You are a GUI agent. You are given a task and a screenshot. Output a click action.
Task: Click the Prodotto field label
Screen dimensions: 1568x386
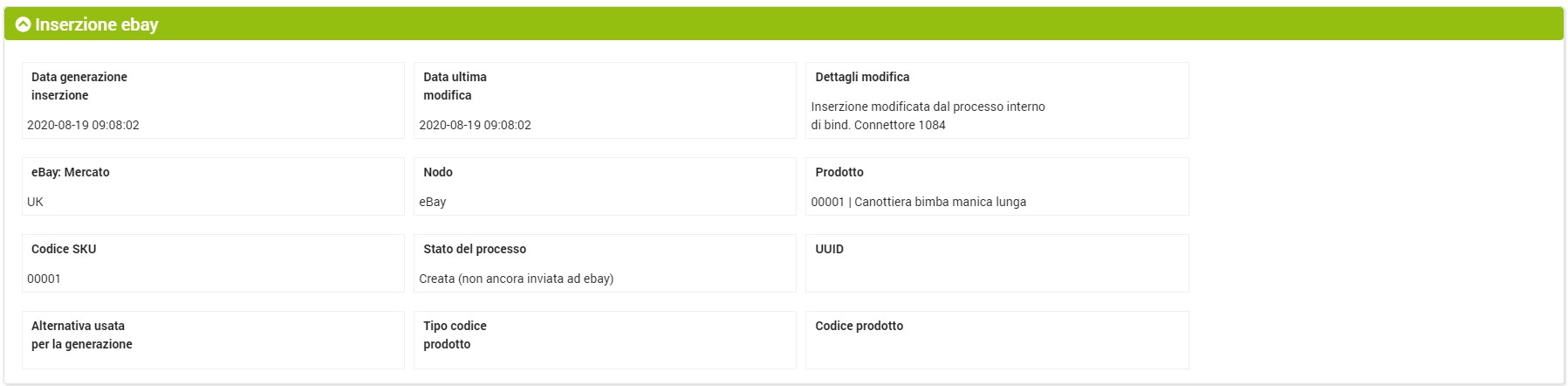tap(839, 172)
